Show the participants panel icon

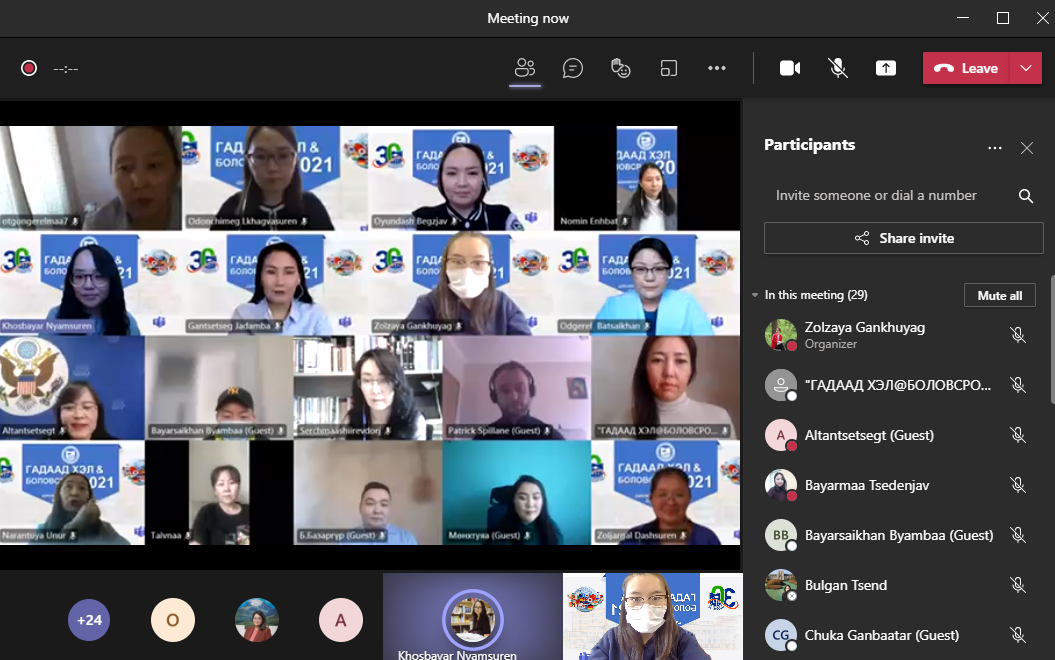pos(525,68)
